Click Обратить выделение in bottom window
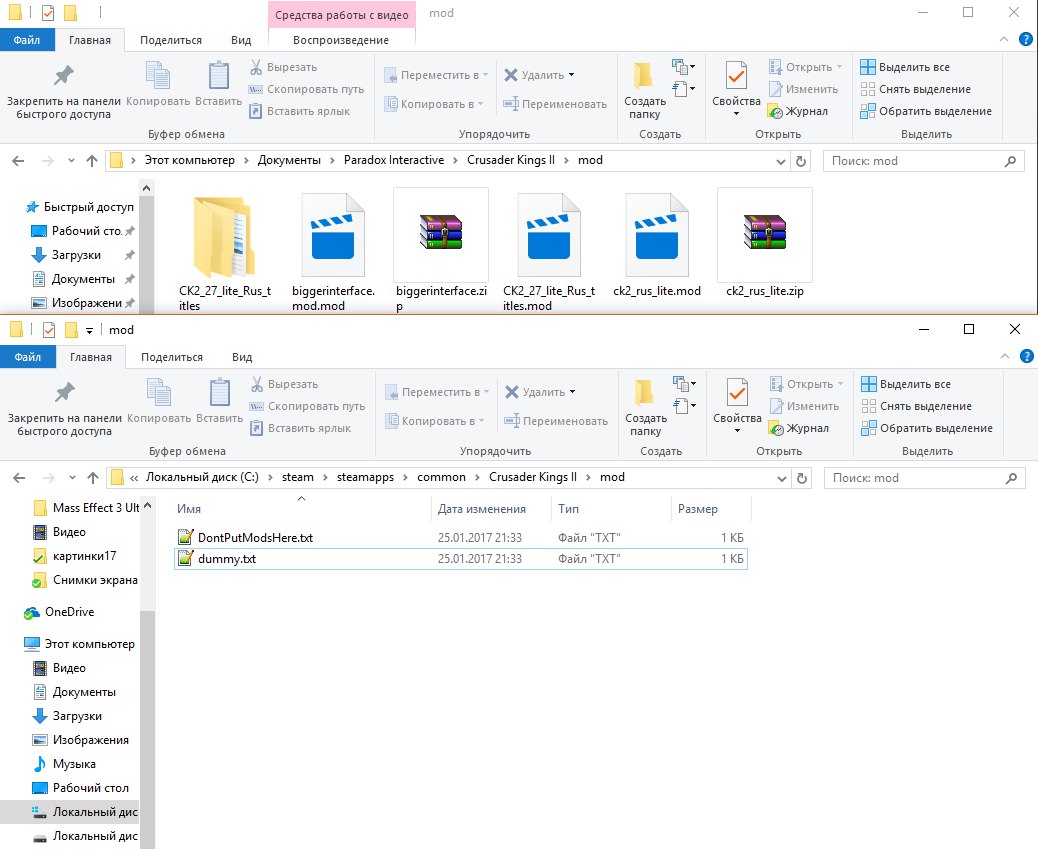Image resolution: width=1038 pixels, height=849 pixels. pyautogui.click(x=927, y=428)
